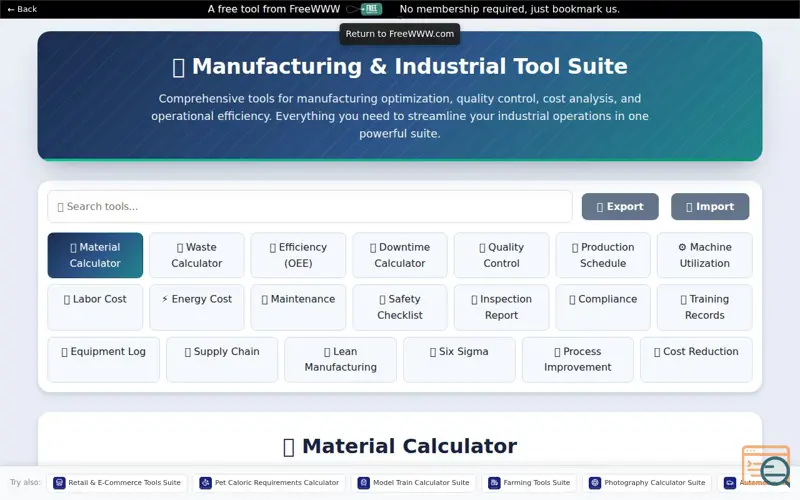Viewport: 800px width, 500px height.
Task: Open the Training Records tab
Action: pos(705,307)
